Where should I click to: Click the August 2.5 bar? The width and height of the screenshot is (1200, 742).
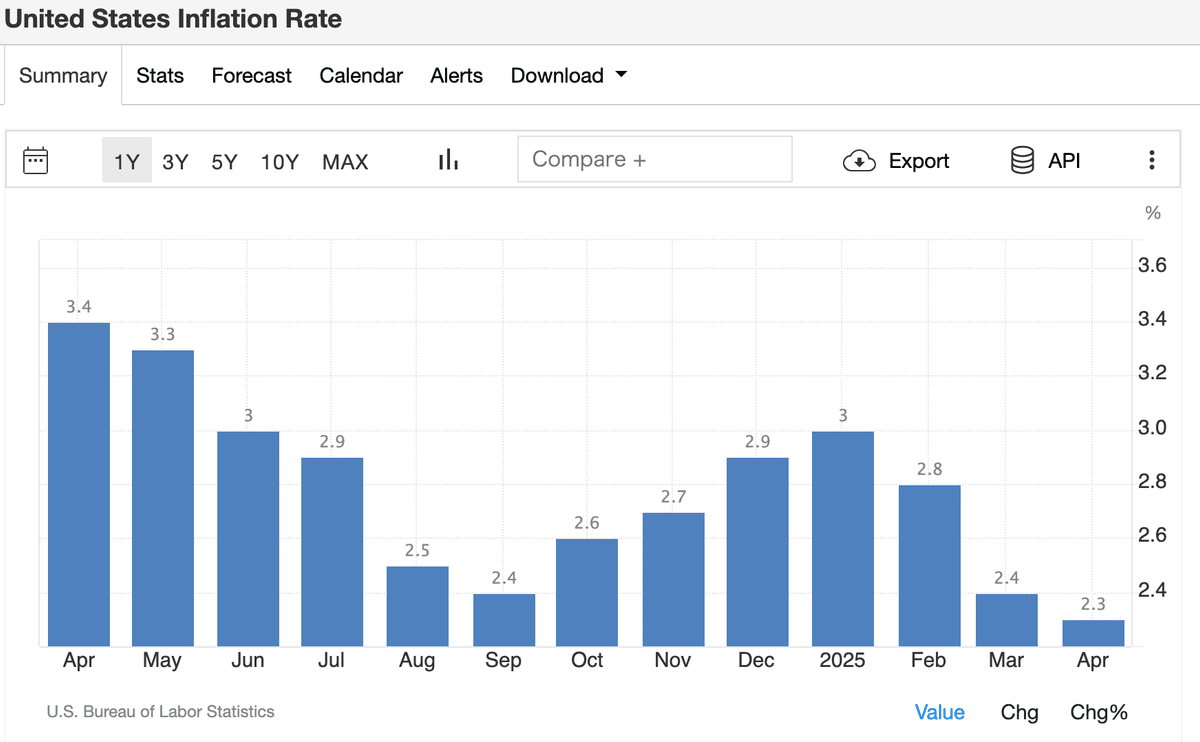(x=417, y=606)
